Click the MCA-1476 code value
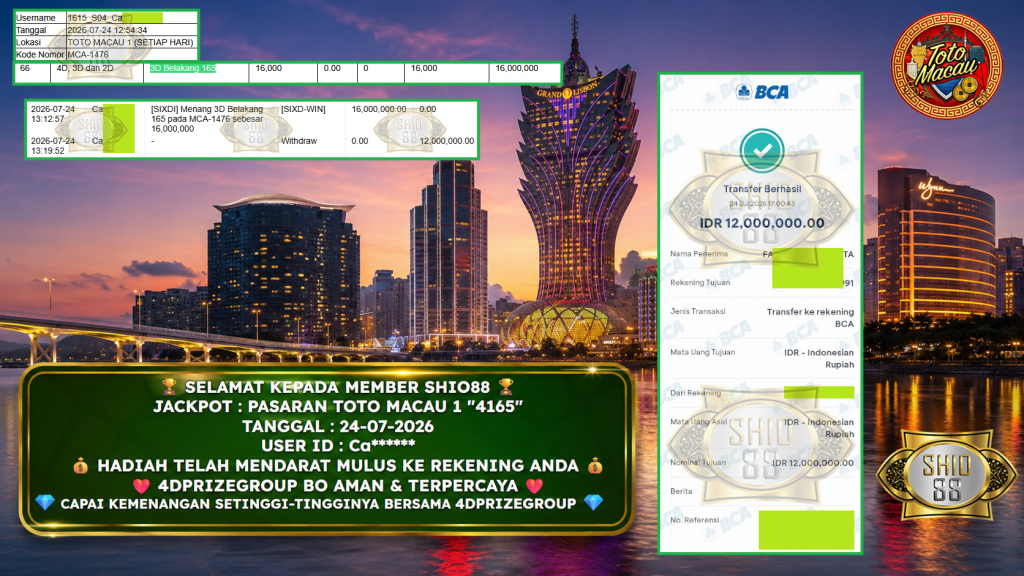This screenshot has height=576, width=1024. pos(88,54)
